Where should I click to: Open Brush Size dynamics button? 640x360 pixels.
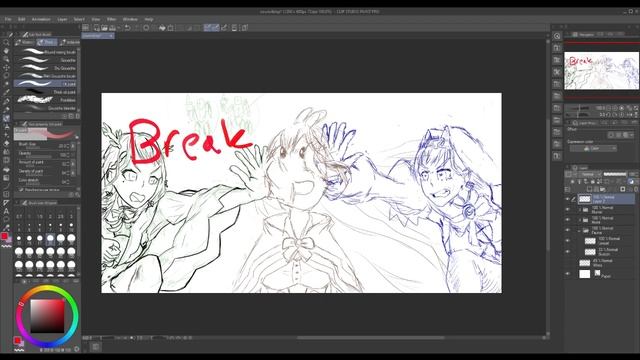[73, 146]
